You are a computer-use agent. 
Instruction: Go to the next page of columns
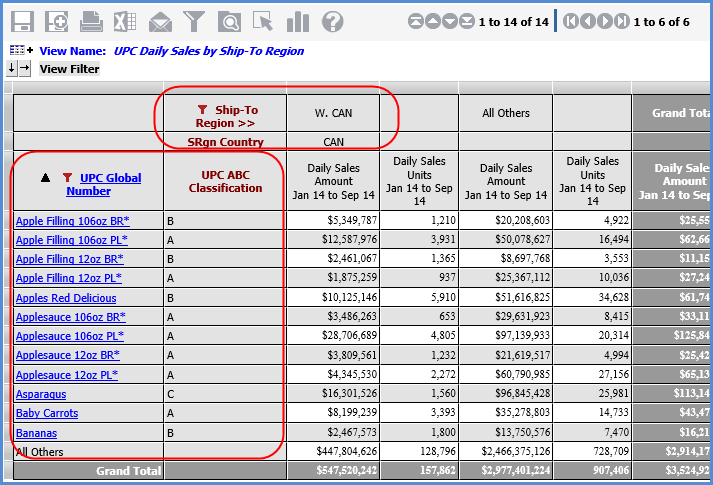[605, 21]
